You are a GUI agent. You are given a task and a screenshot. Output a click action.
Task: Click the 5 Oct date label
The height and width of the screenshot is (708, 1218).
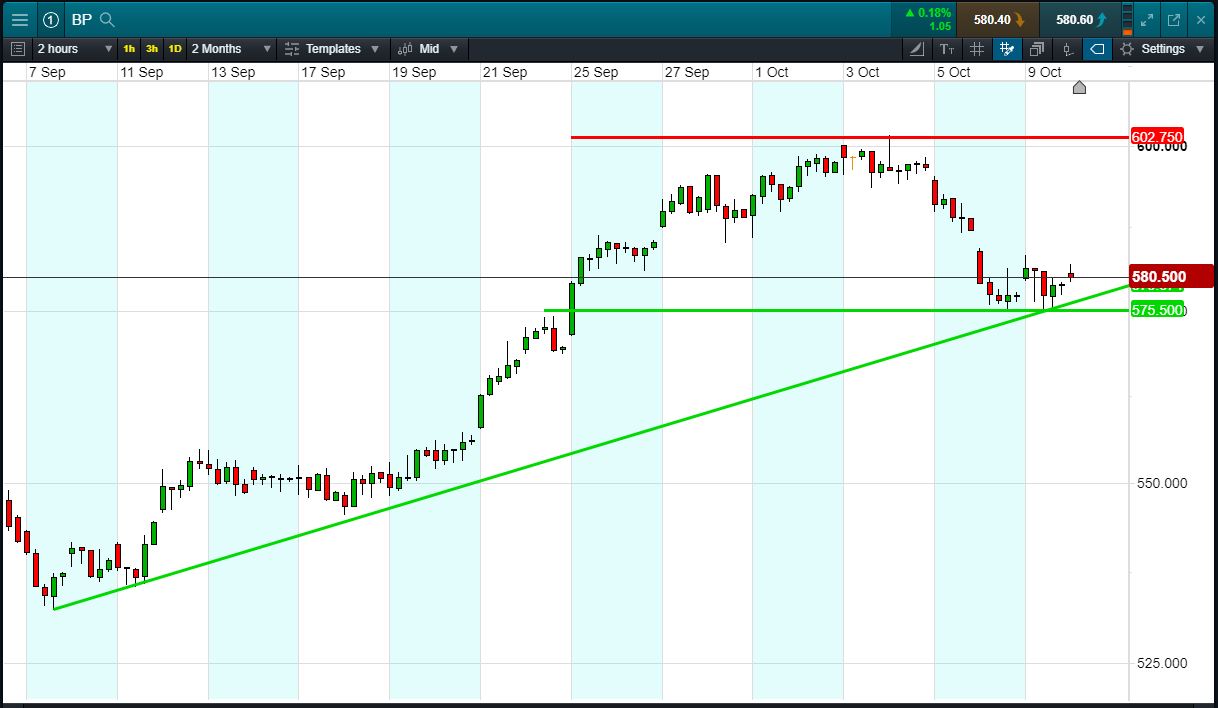click(x=953, y=72)
